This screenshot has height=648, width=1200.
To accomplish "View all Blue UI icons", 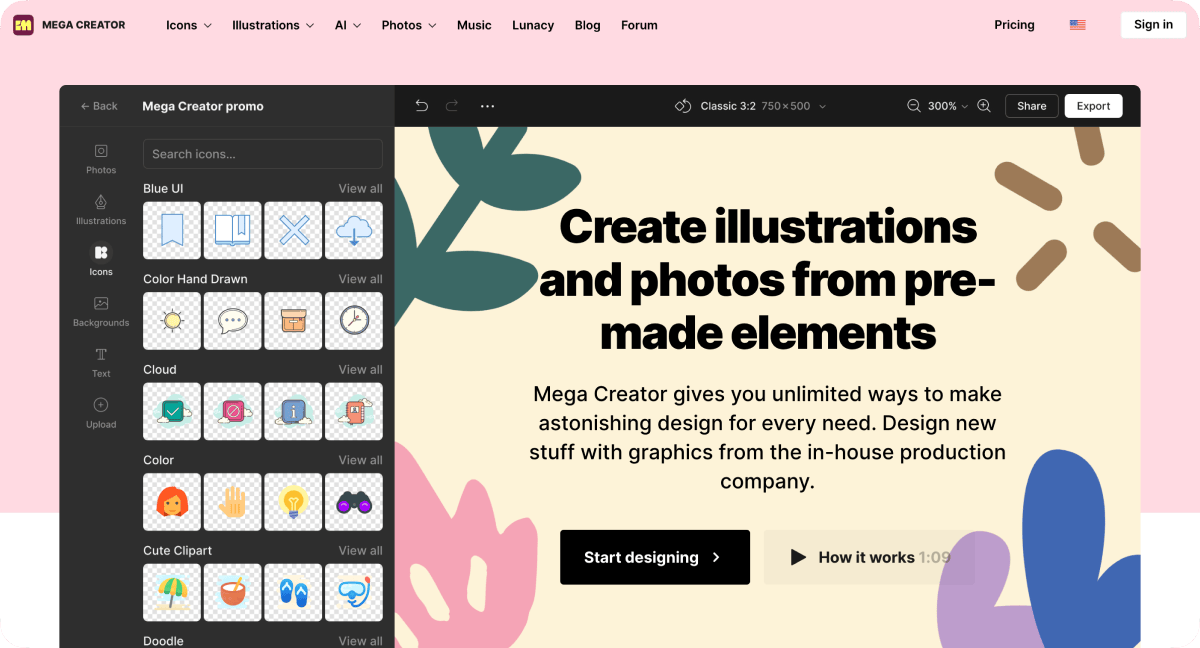I will pos(360,189).
